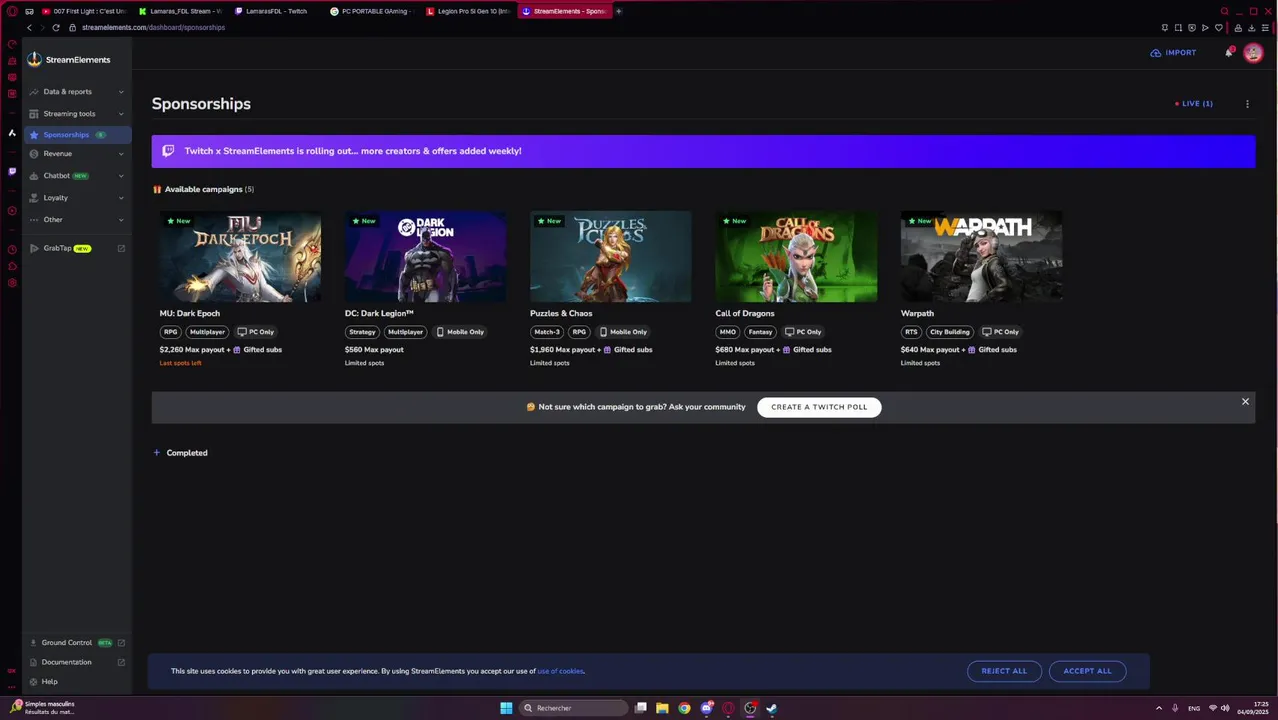
Task: Switch to Lamaras_FDL Stream tab
Action: [x=180, y=11]
